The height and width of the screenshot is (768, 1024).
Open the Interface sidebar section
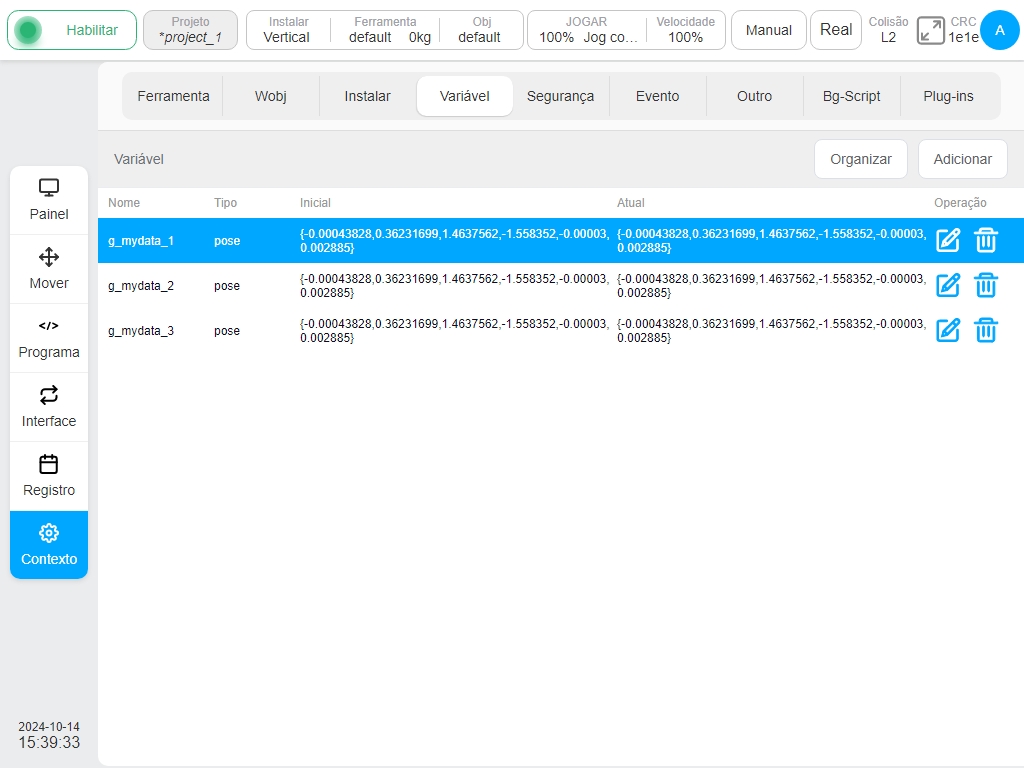pos(49,408)
